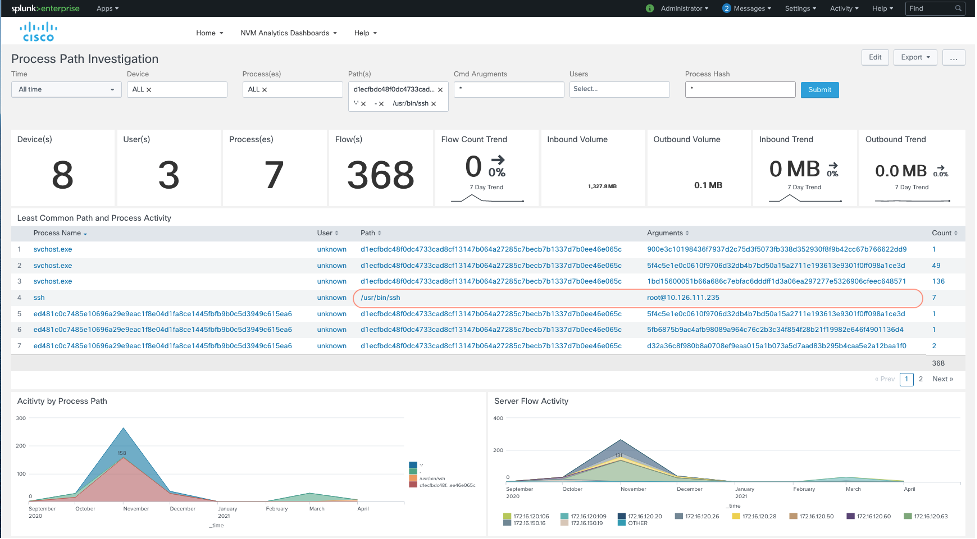Open the more options ellipsis button
Image resolution: width=977 pixels, height=539 pixels.
(x=953, y=57)
